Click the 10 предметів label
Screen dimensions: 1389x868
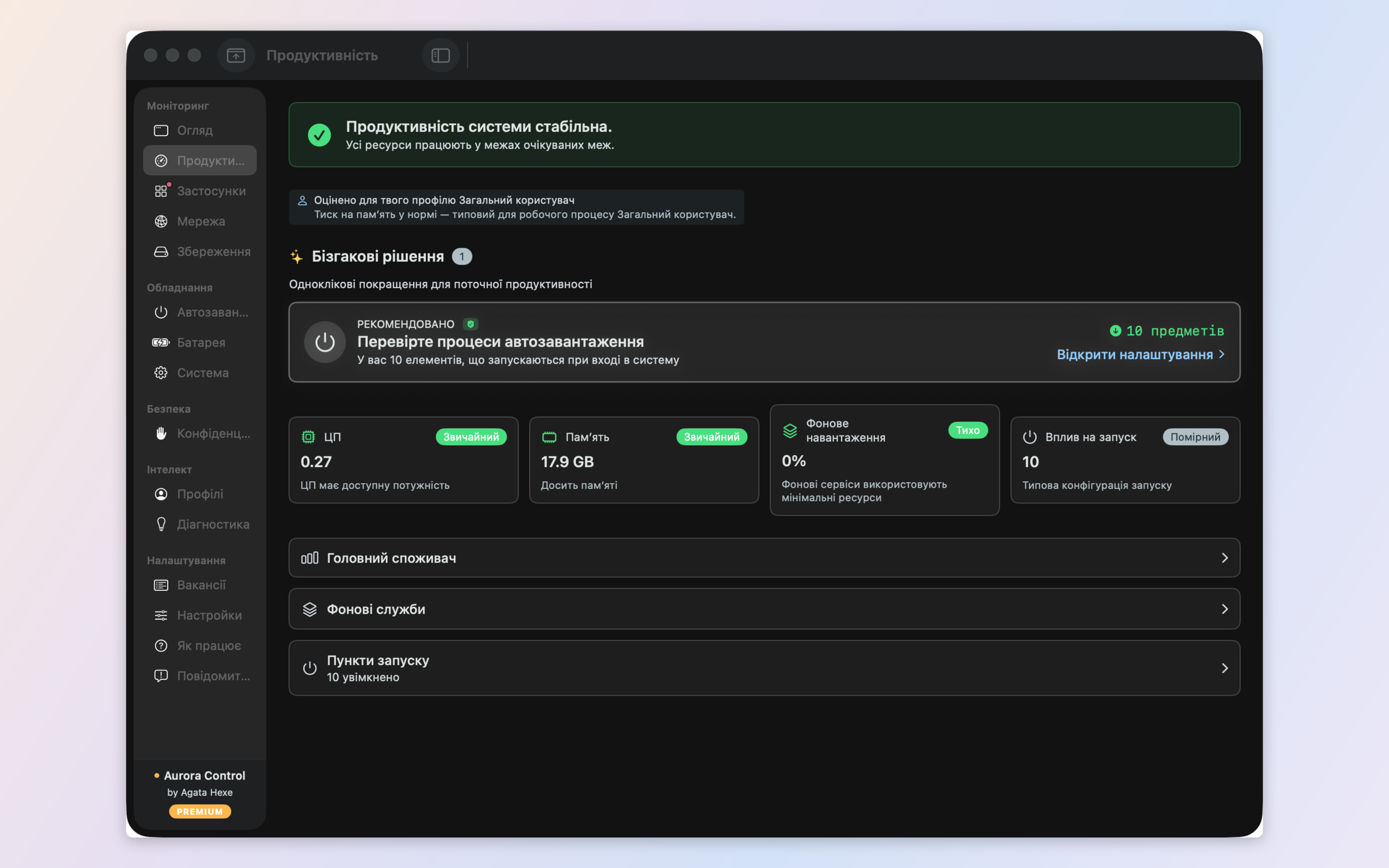pyautogui.click(x=1174, y=331)
